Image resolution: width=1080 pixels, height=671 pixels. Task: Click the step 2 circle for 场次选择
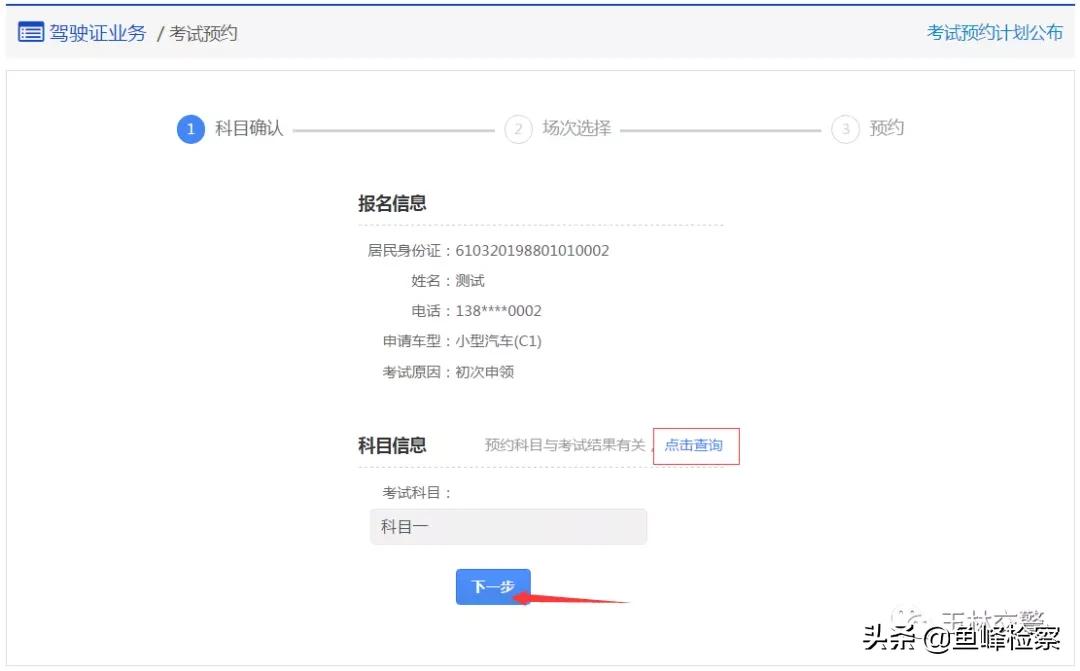point(518,129)
